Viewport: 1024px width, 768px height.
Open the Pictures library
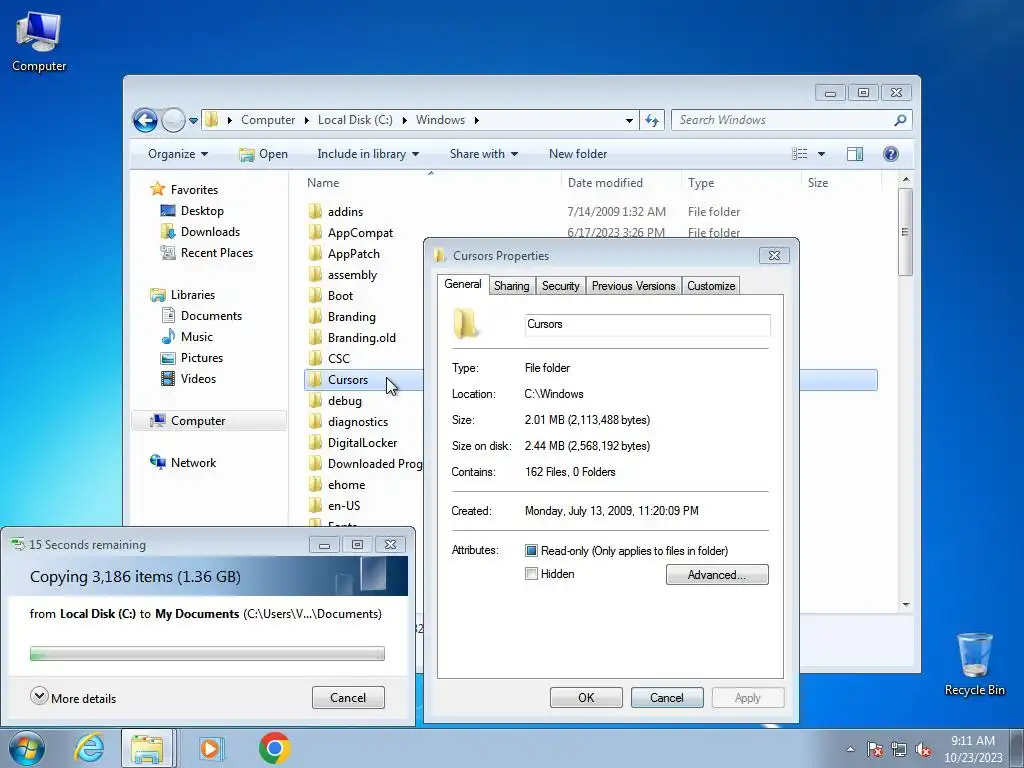[201, 358]
